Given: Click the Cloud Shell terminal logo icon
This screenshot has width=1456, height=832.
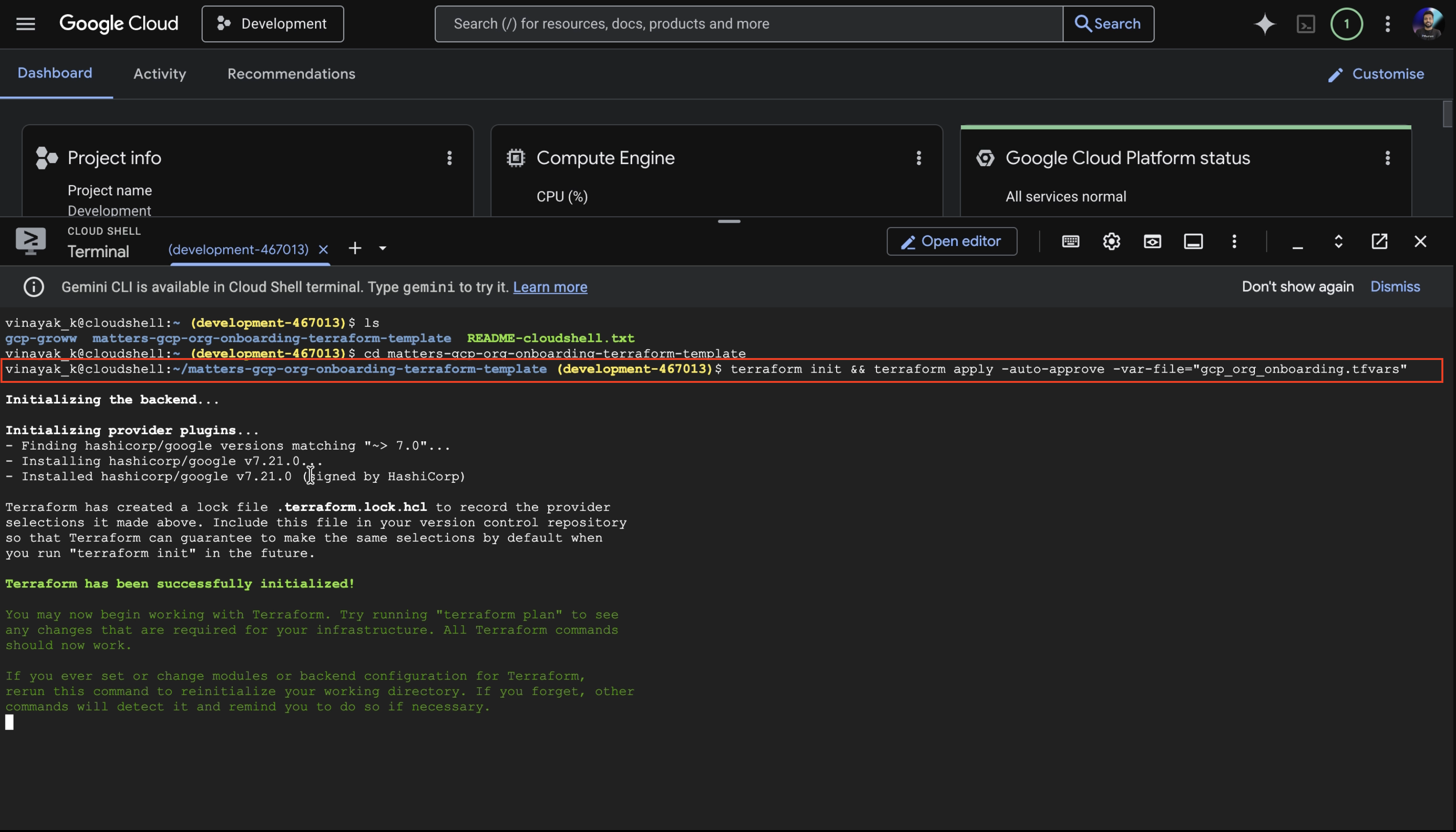Looking at the screenshot, I should click(31, 241).
